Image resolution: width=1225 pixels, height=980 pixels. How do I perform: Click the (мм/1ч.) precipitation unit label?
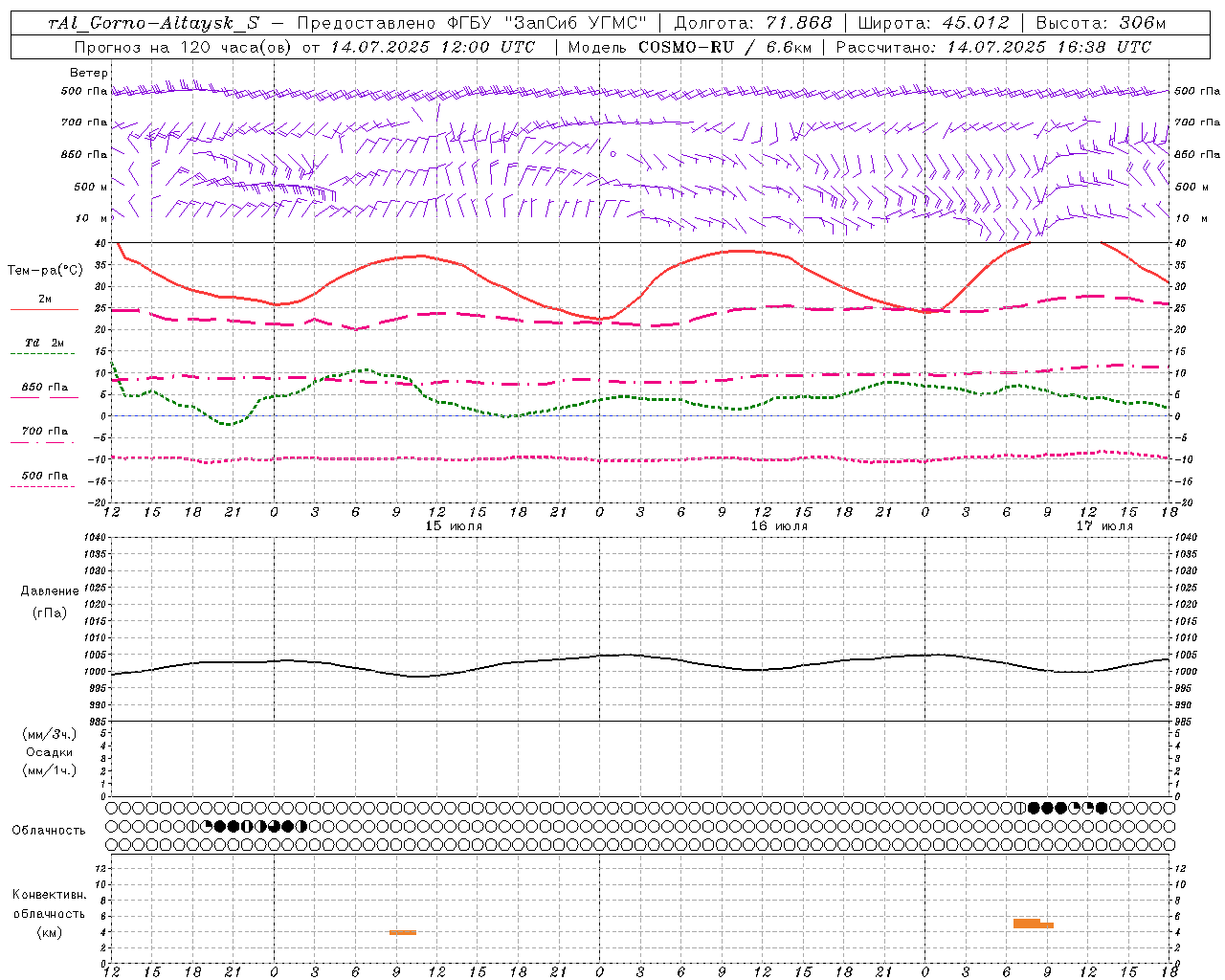(x=50, y=770)
